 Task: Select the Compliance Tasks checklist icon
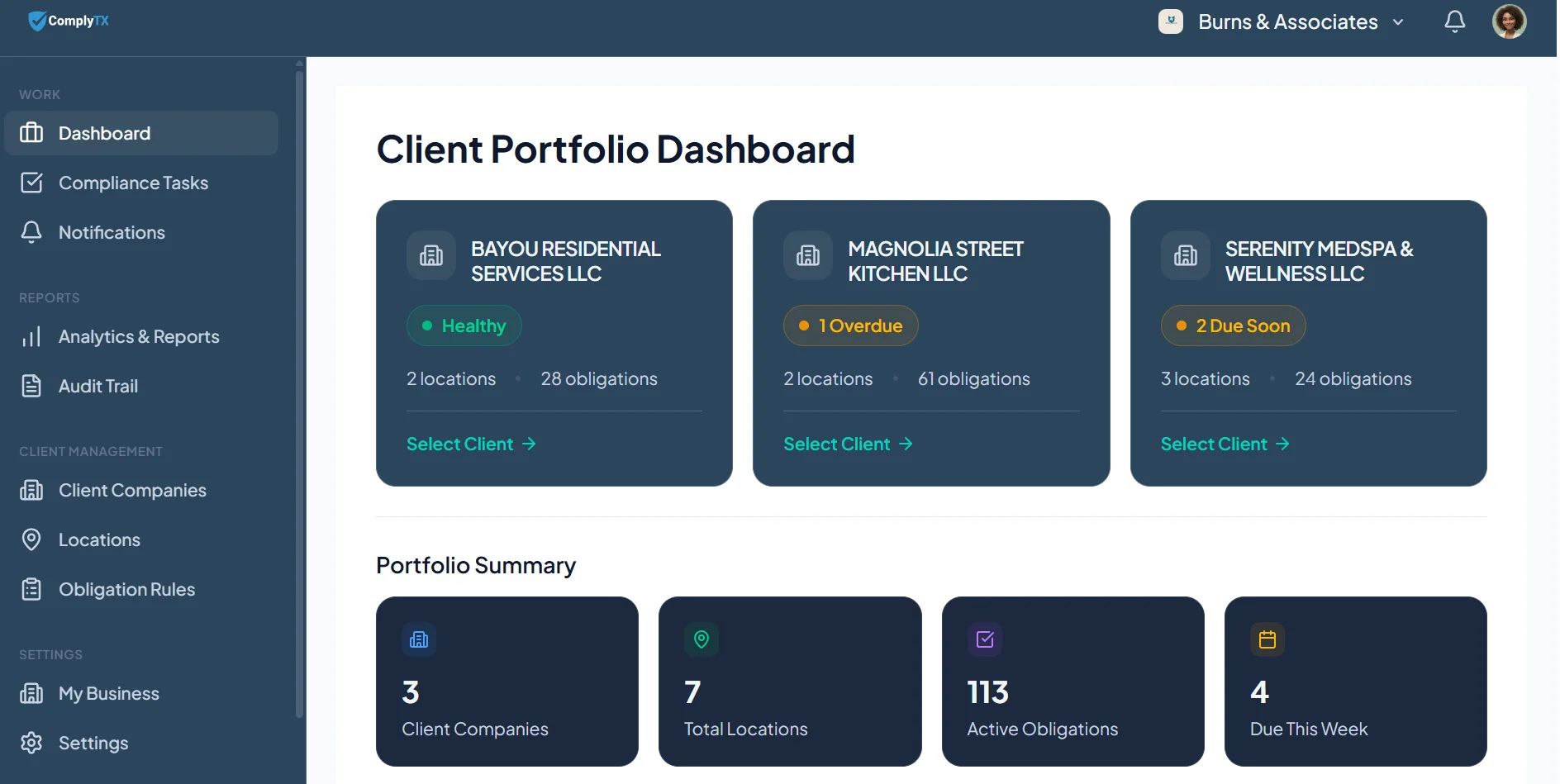(x=33, y=183)
